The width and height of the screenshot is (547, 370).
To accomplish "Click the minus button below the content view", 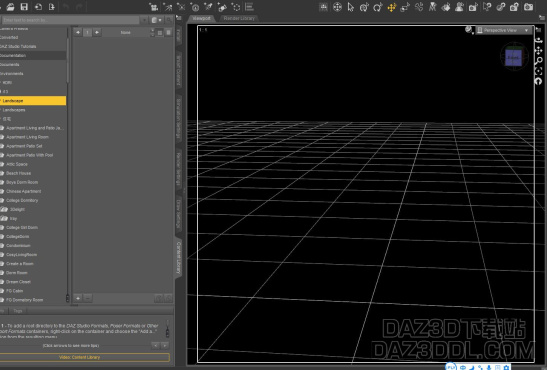I will (88, 298).
